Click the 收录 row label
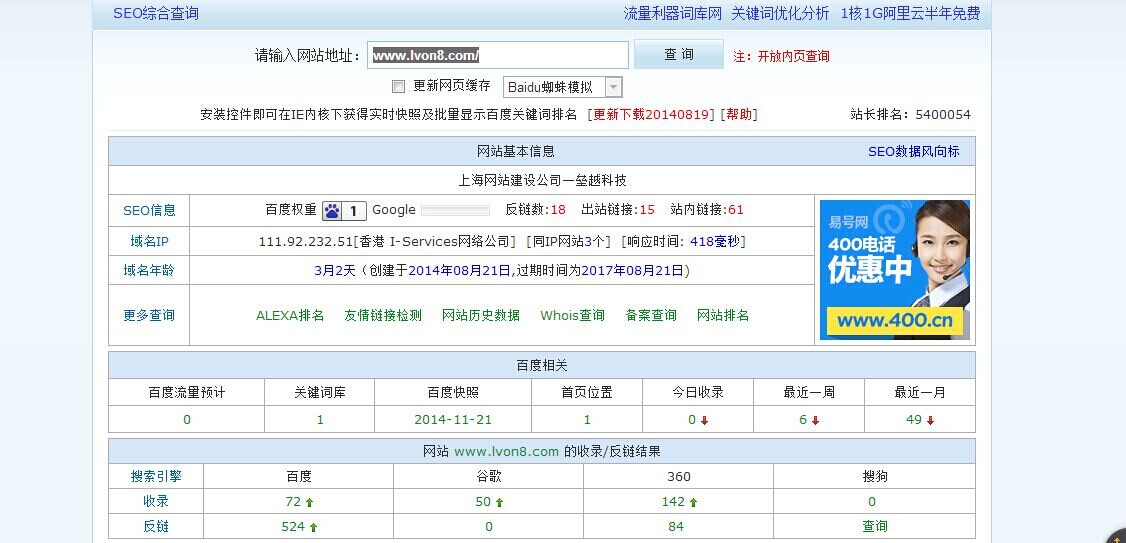This screenshot has height=543, width=1126. [x=156, y=501]
